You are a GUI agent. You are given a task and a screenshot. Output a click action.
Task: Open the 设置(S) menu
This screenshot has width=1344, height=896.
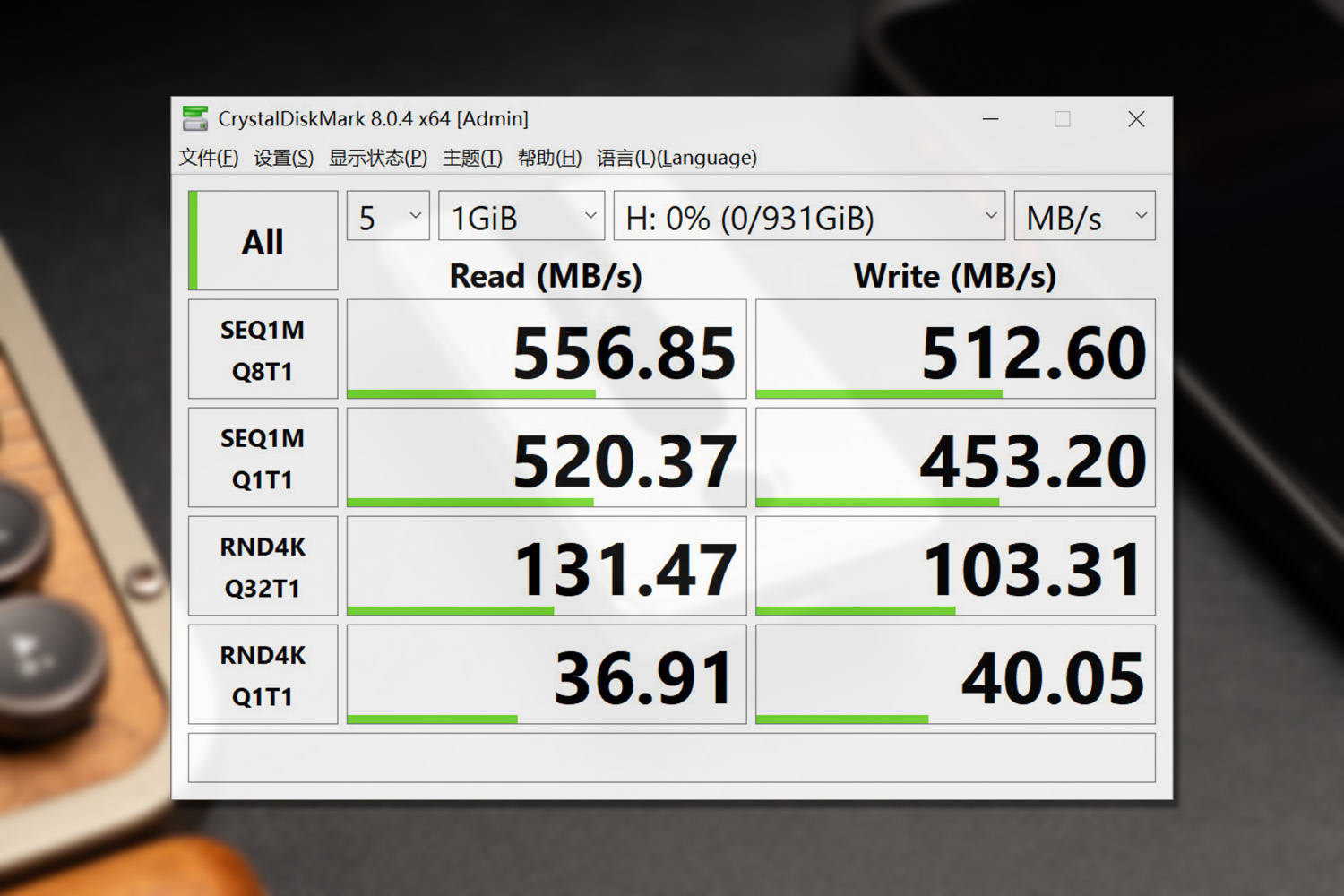pyautogui.click(x=284, y=158)
